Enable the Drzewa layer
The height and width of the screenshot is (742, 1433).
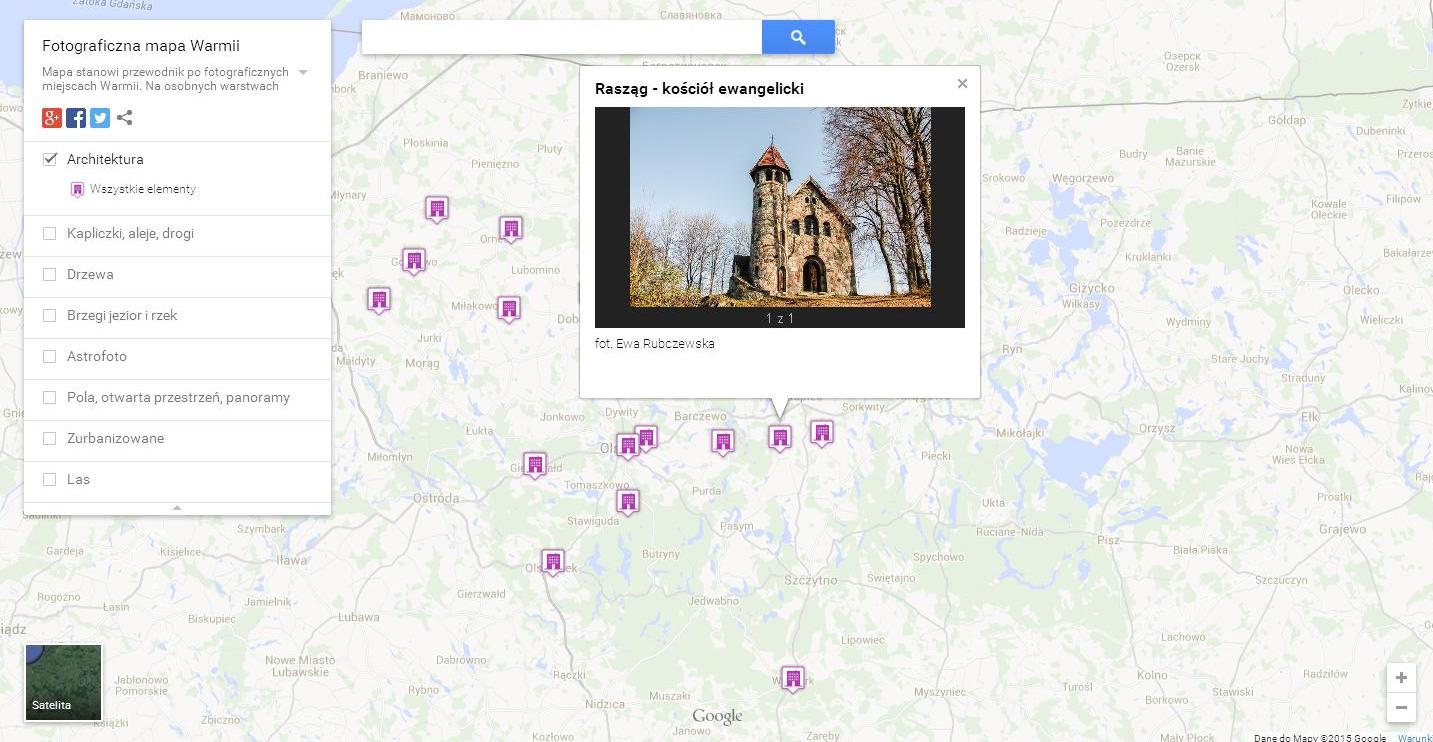click(50, 274)
